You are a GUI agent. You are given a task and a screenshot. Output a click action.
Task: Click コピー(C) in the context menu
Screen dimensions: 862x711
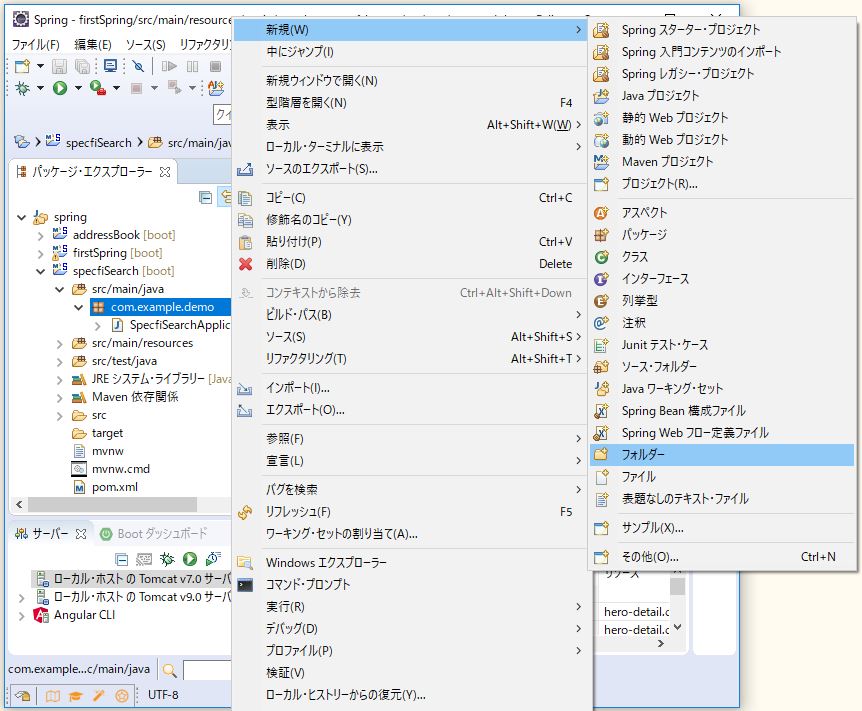(x=410, y=198)
